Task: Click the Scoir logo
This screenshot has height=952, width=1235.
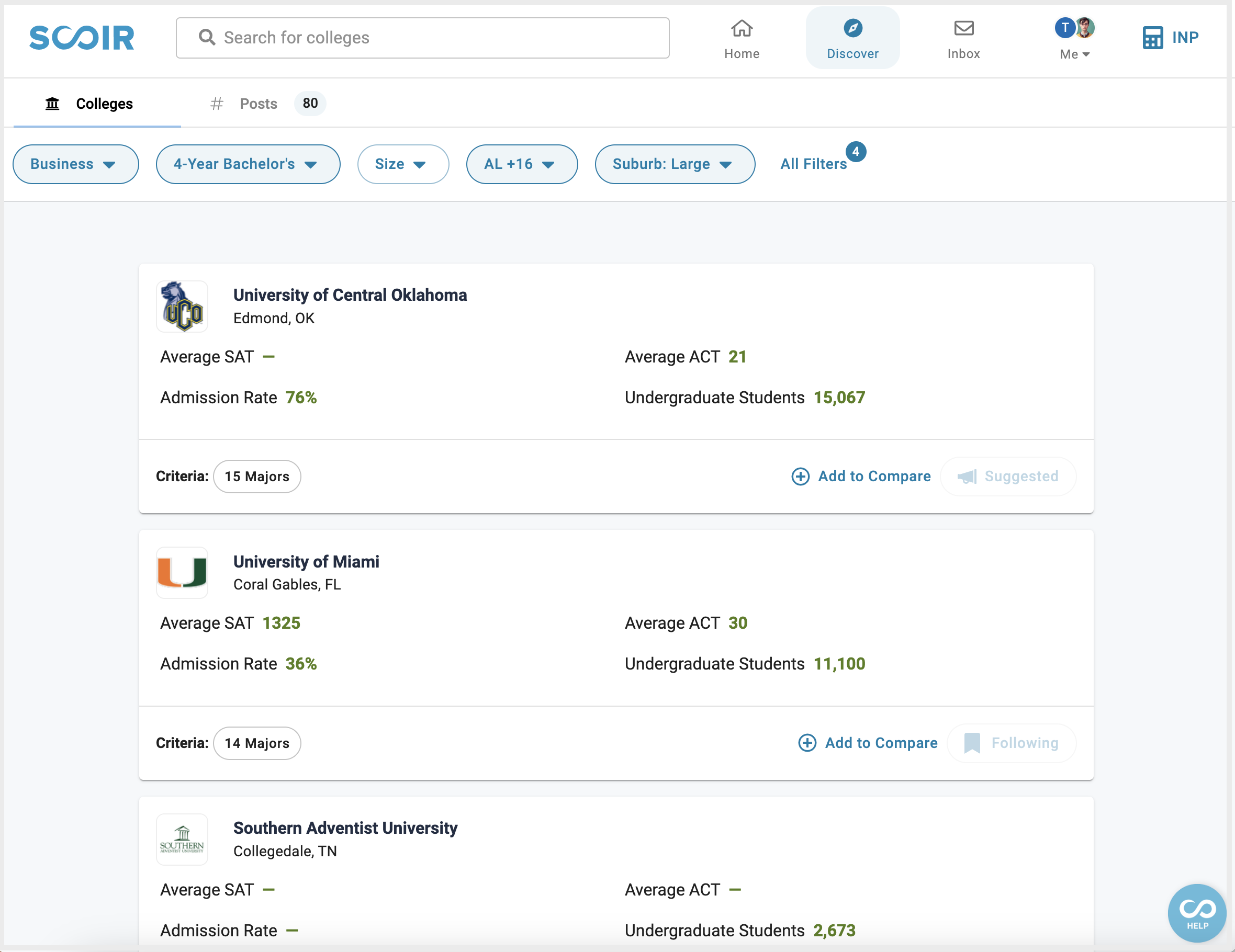Action: 82,37
